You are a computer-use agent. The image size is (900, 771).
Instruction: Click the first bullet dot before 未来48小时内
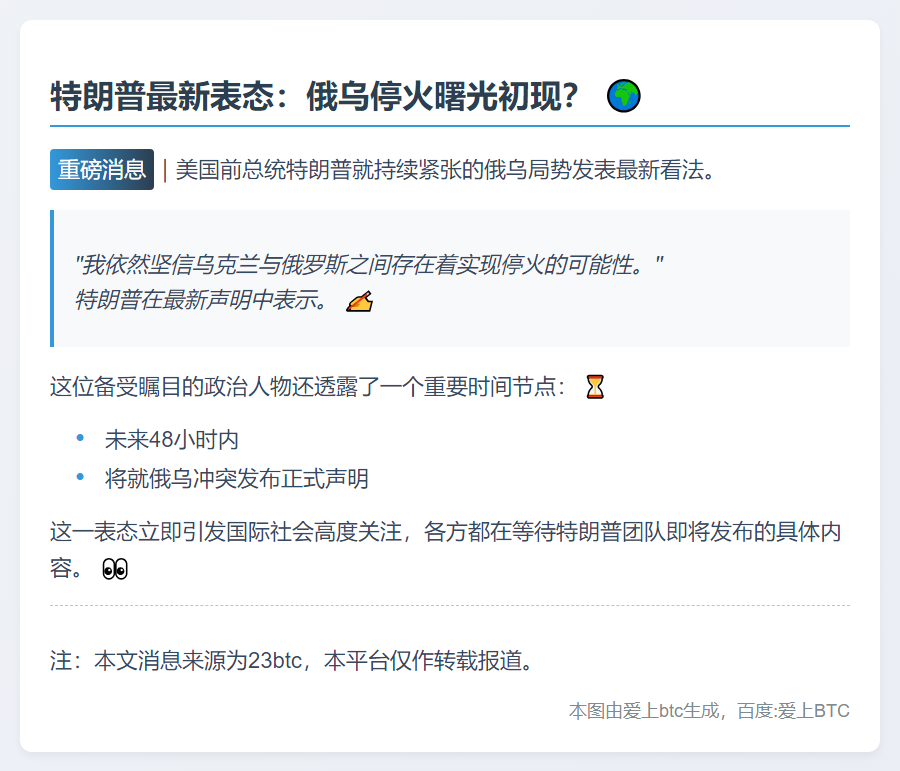tap(81, 438)
